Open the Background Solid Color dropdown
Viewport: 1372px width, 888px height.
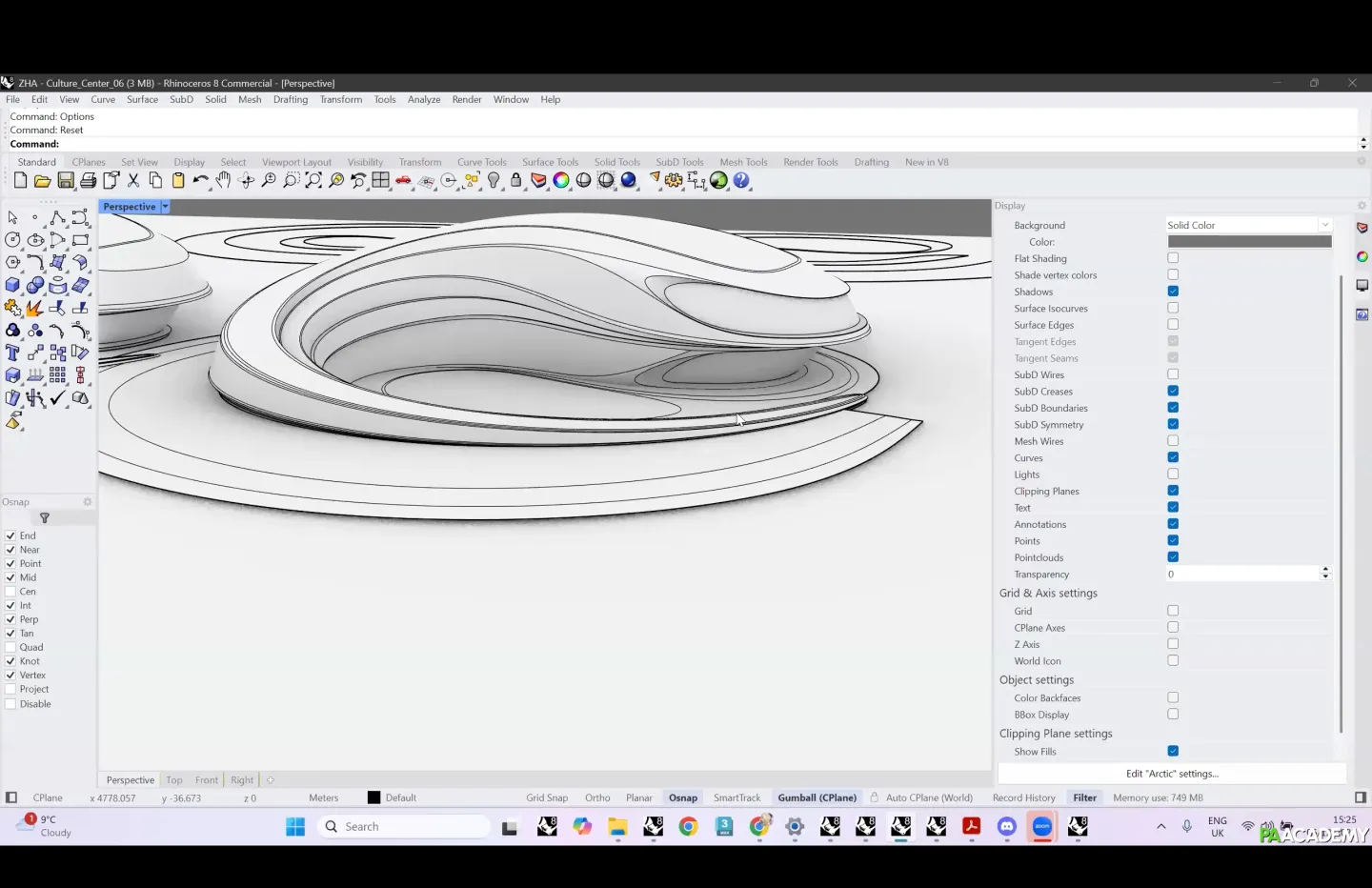click(x=1324, y=225)
